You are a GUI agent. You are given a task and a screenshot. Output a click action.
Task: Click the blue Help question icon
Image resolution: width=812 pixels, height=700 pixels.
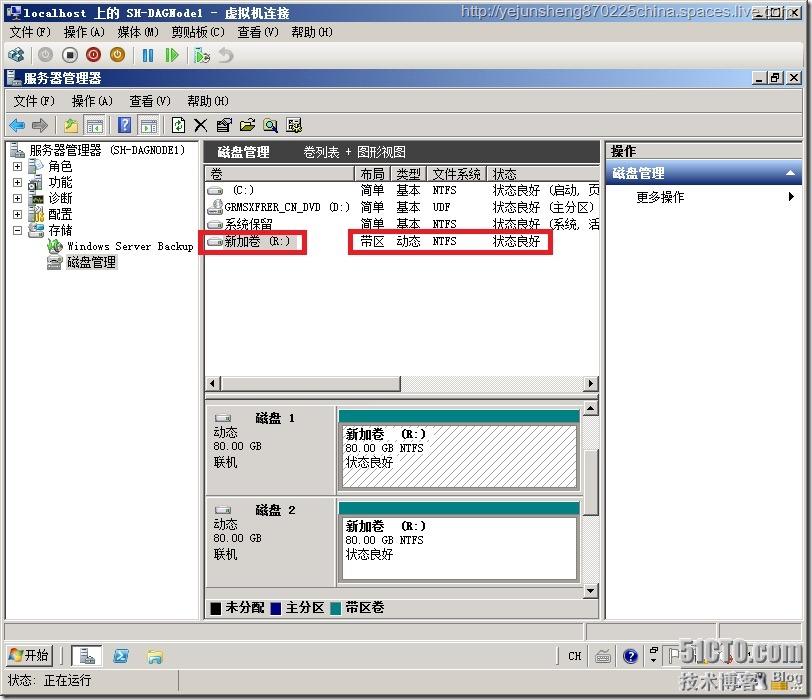tap(124, 125)
